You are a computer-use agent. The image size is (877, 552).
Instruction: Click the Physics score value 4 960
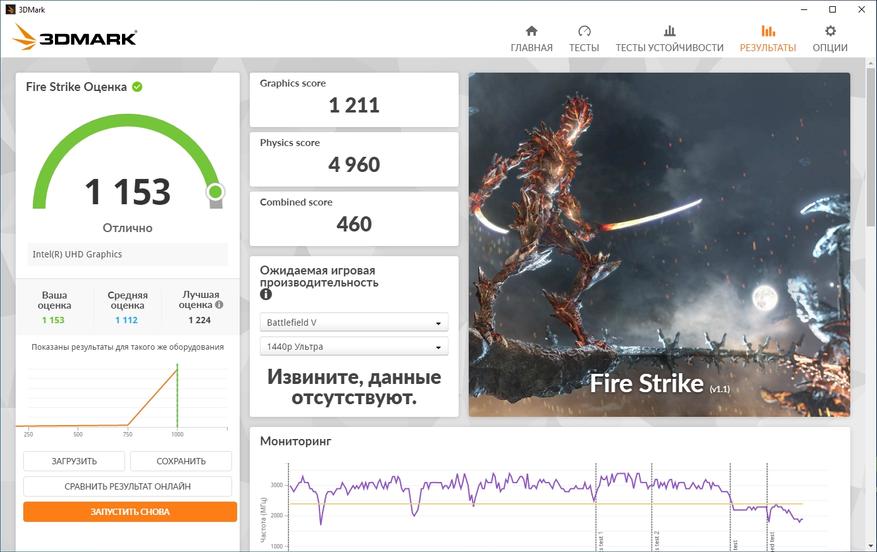(354, 164)
